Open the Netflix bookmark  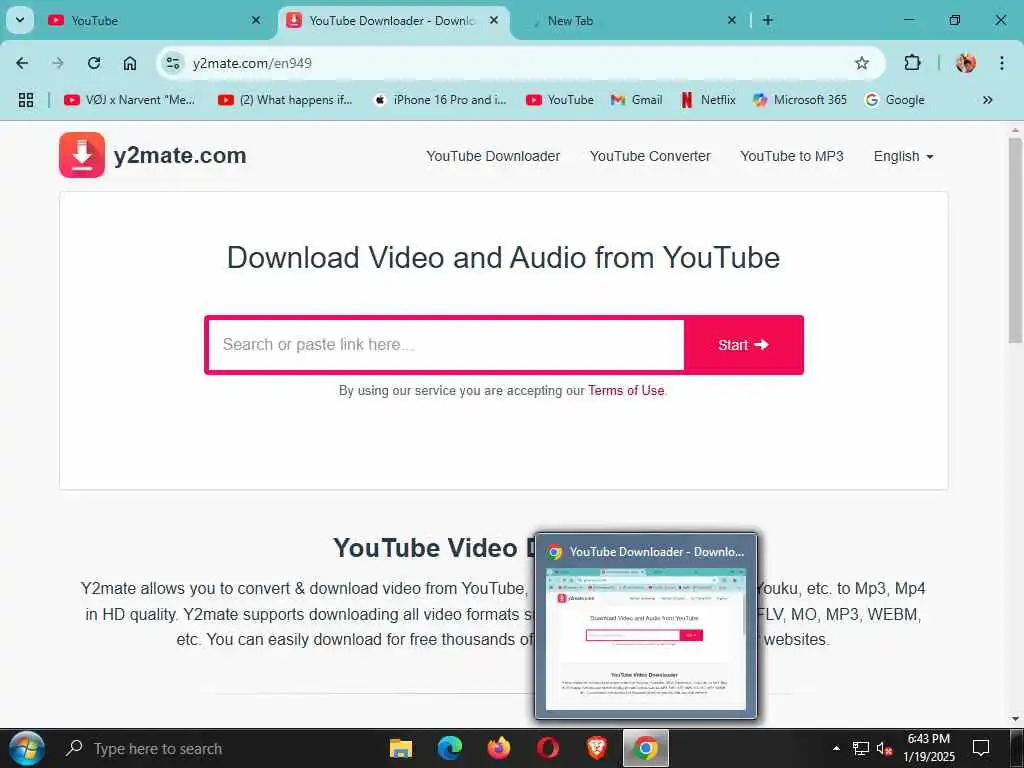tap(708, 100)
